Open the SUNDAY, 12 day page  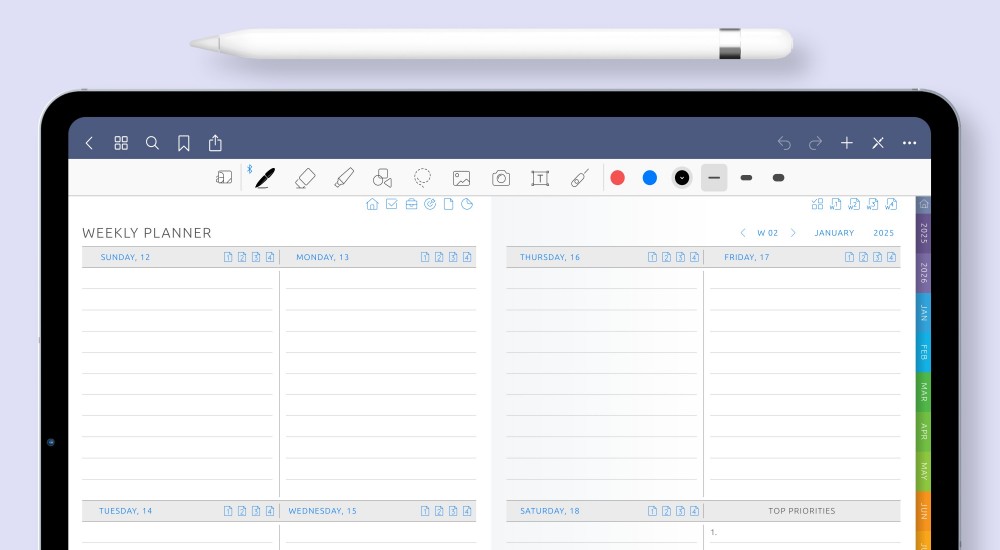125,258
